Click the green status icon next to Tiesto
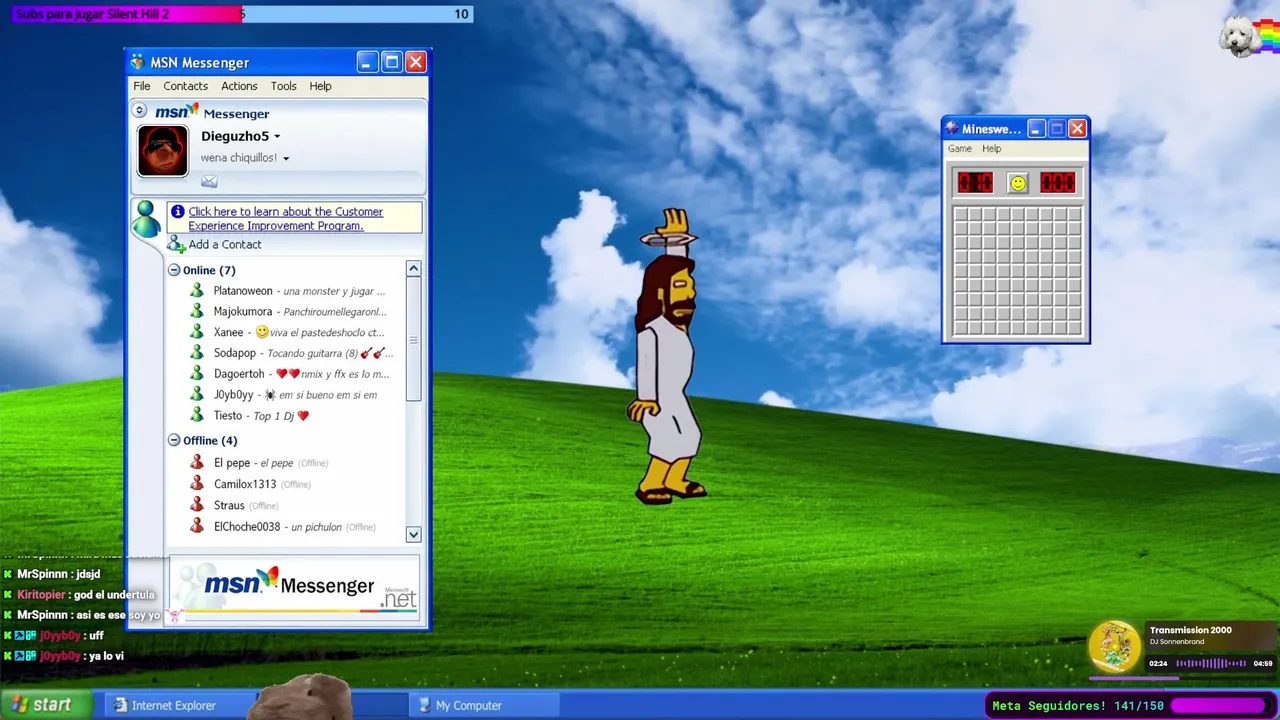 (197, 416)
